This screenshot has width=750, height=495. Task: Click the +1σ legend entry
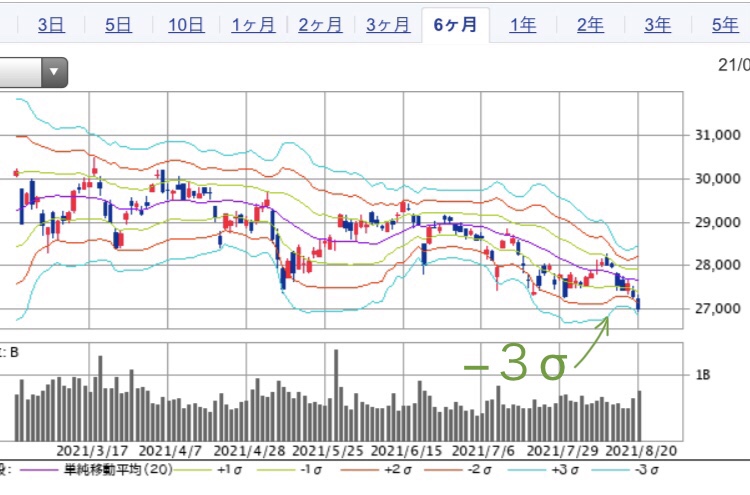[229, 470]
